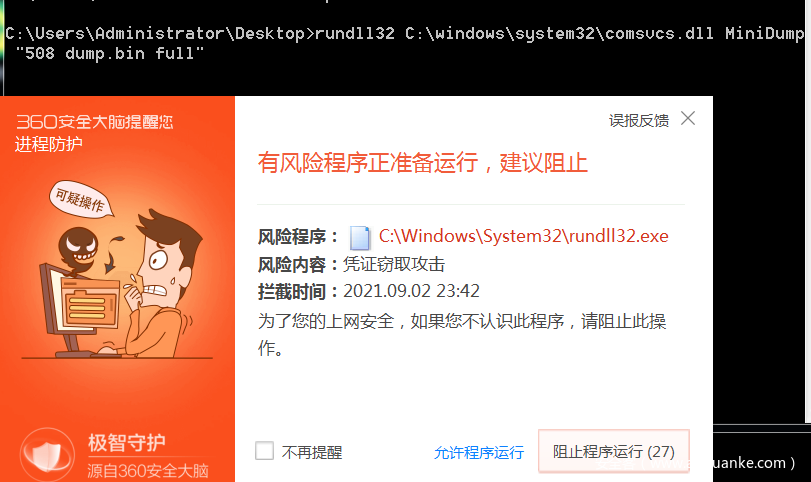Close the 360 warning popup
The width and height of the screenshot is (811, 482).
pyautogui.click(x=688, y=118)
